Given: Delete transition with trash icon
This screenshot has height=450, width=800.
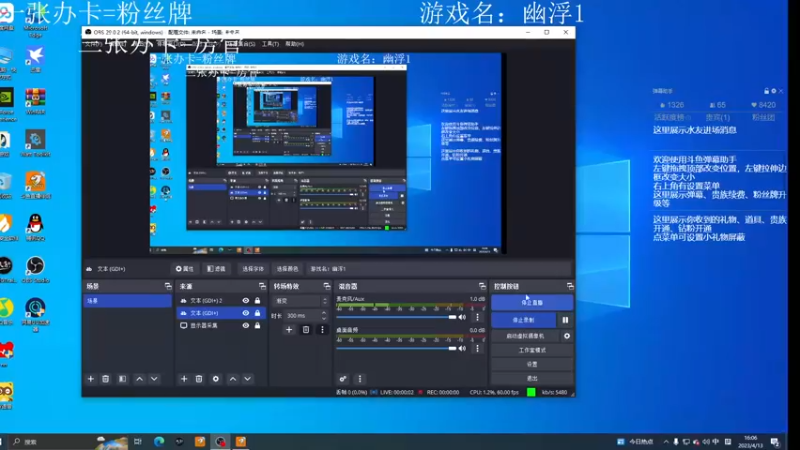Looking at the screenshot, I should tap(306, 330).
